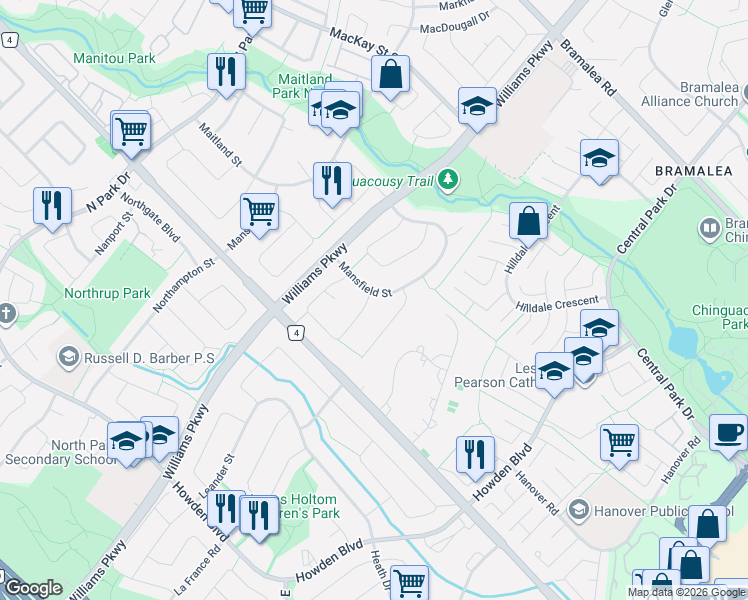748x600 pixels.
Task: Select the library pin near Central Park Dr
Action: coord(709,228)
